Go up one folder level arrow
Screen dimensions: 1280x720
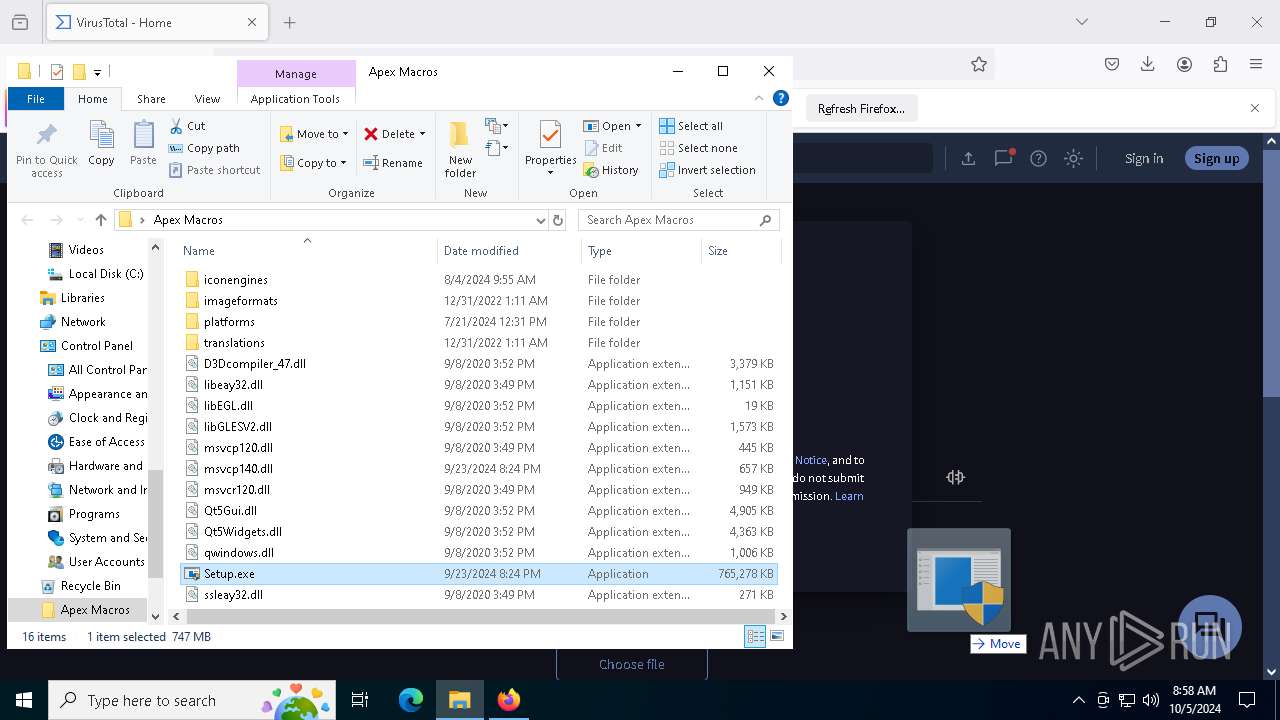point(100,220)
